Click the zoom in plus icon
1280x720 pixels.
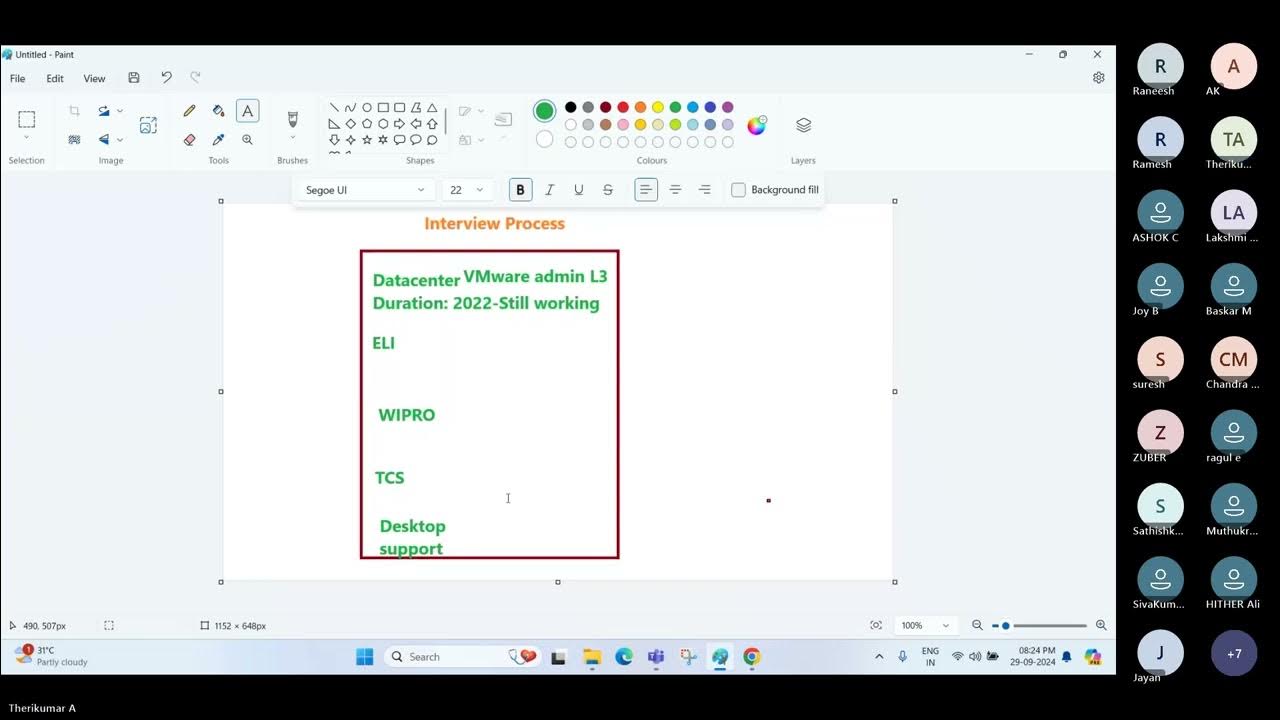[1101, 625]
